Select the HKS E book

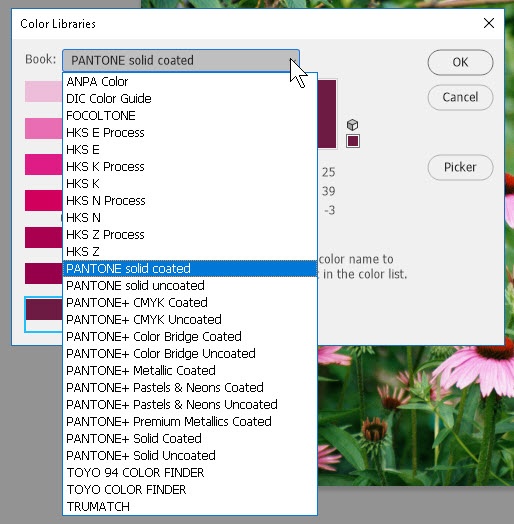pos(190,150)
